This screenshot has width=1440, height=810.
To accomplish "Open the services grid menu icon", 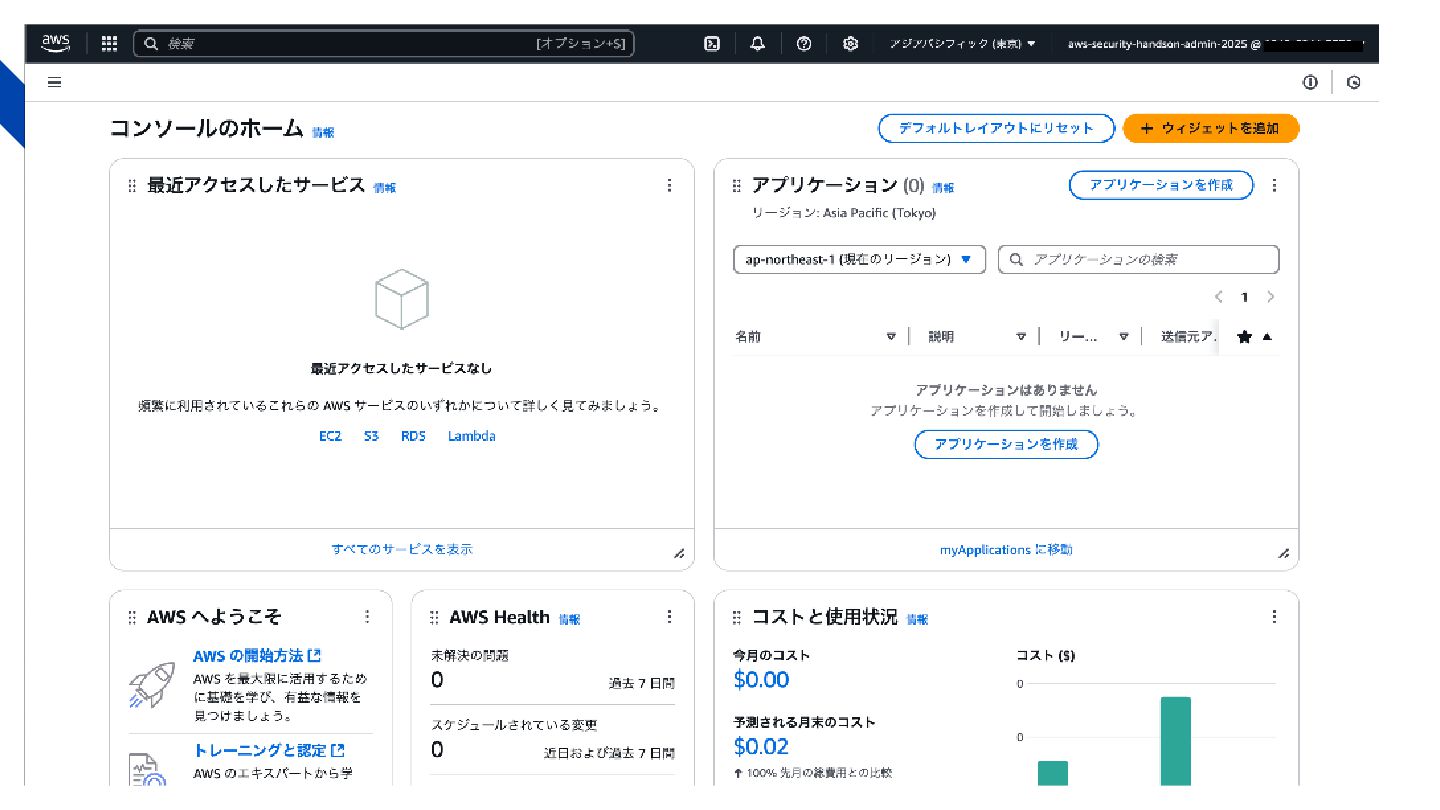I will 110,43.
